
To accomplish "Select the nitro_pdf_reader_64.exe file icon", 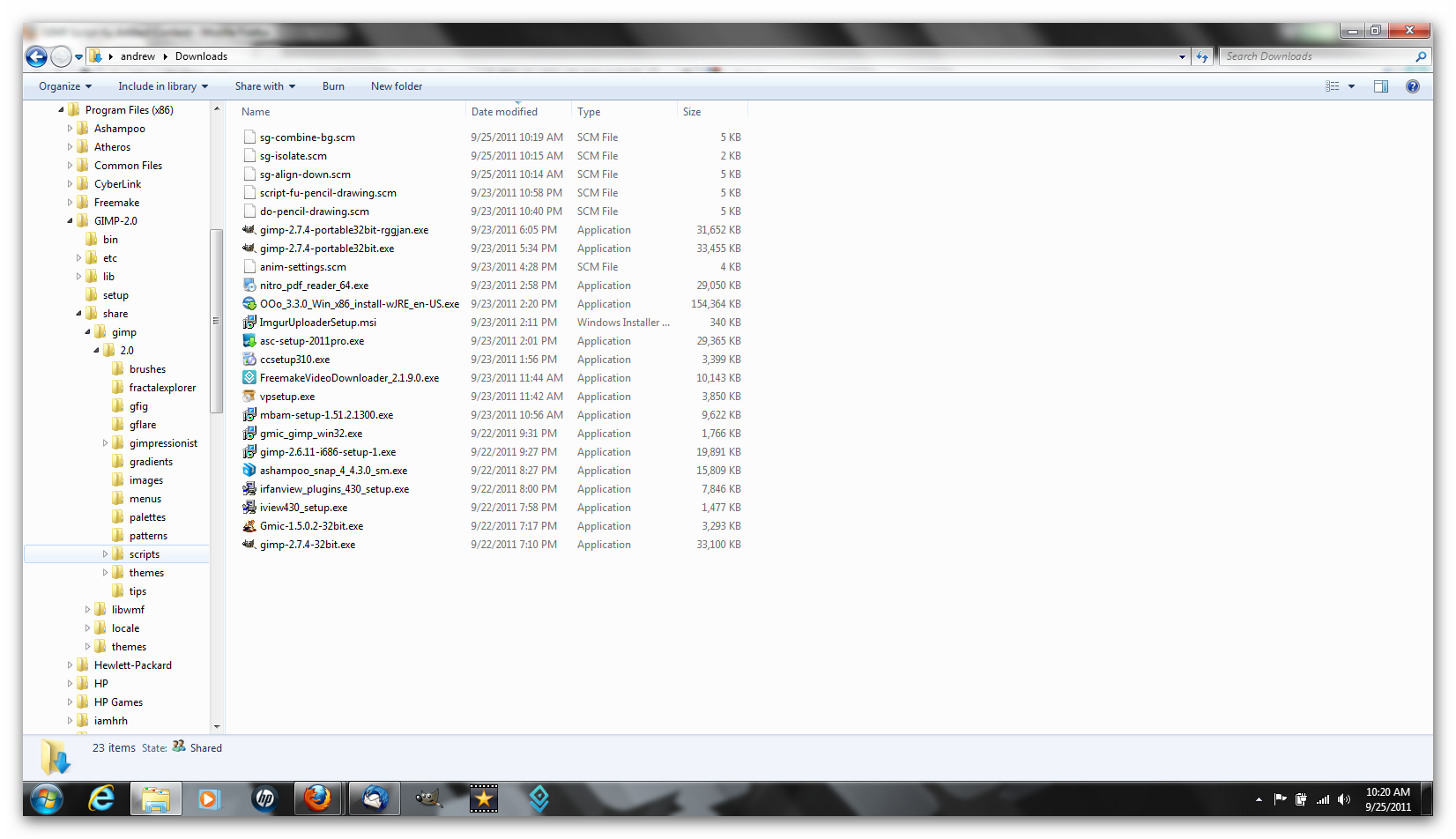I will pyautogui.click(x=249, y=286).
